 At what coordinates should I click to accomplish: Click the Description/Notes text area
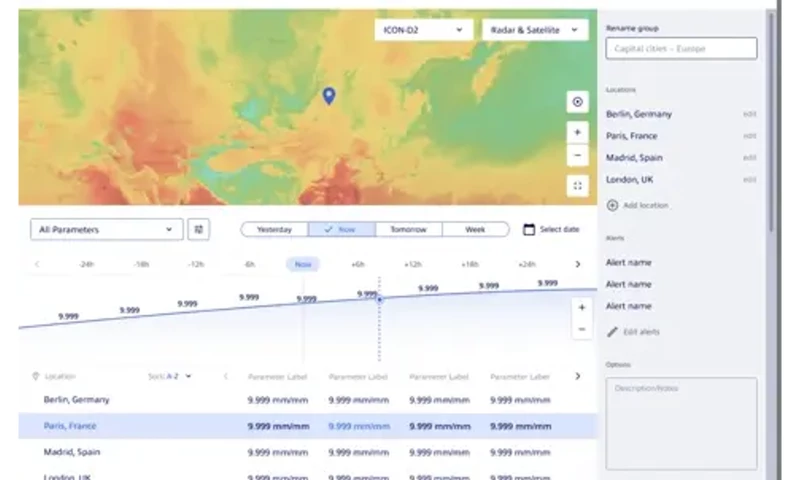pos(681,423)
